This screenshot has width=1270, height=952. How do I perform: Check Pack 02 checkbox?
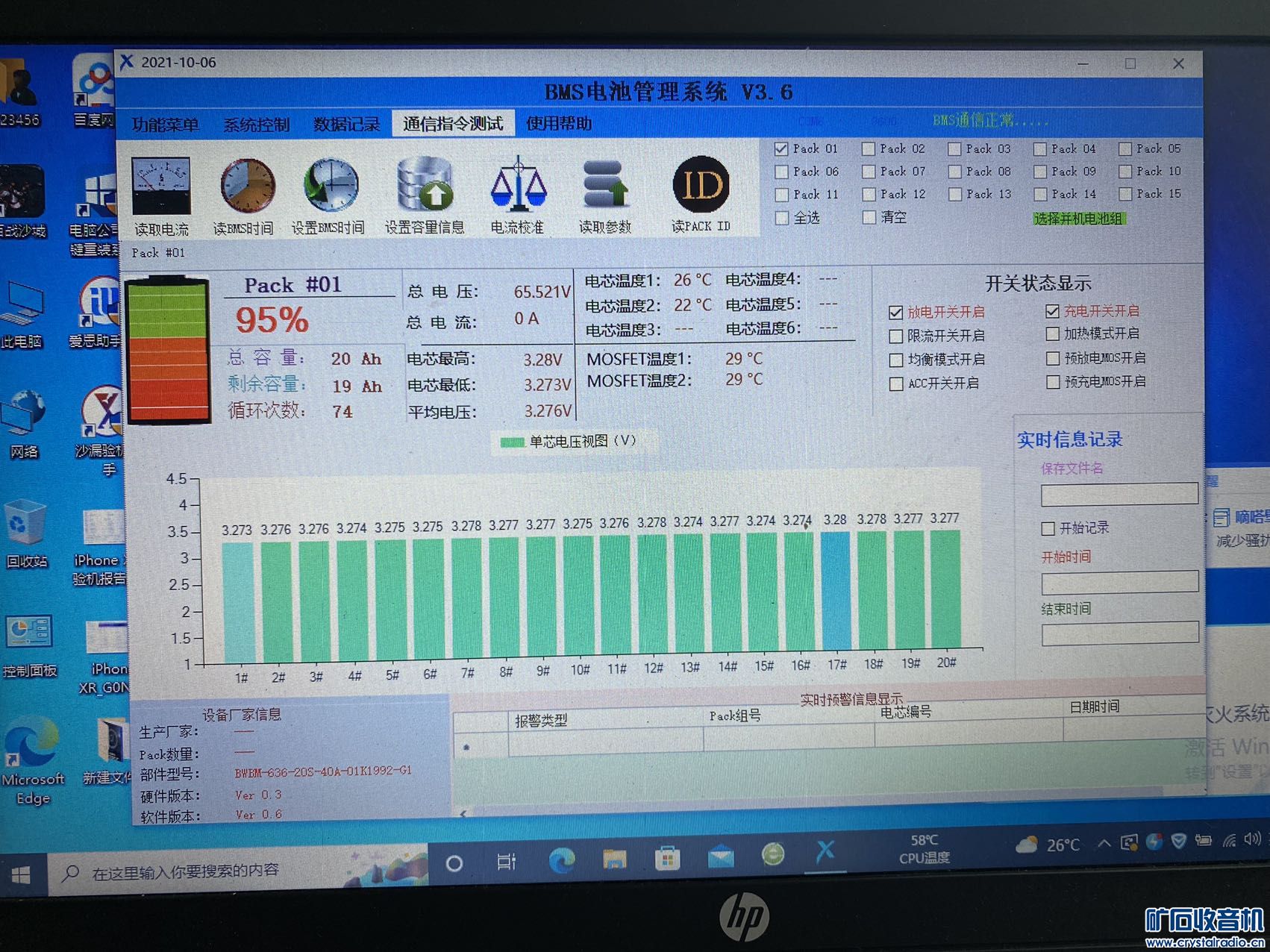point(869,149)
